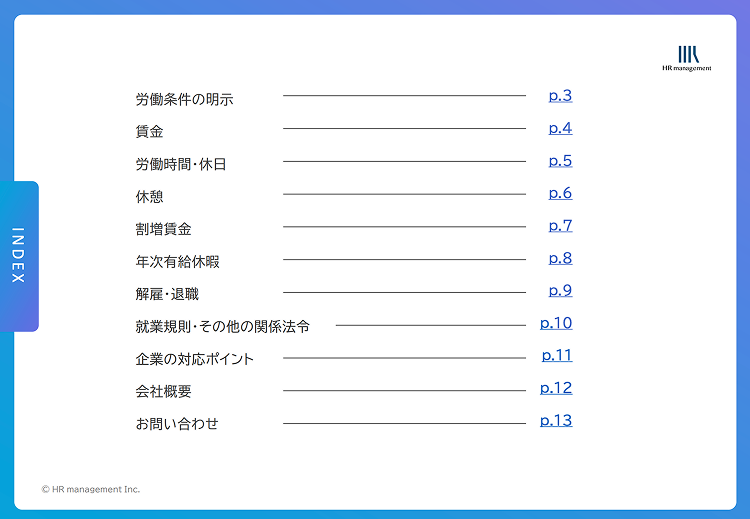Follow the p.4 link for 賃金
Screen dimensions: 750x519
pos(560,129)
